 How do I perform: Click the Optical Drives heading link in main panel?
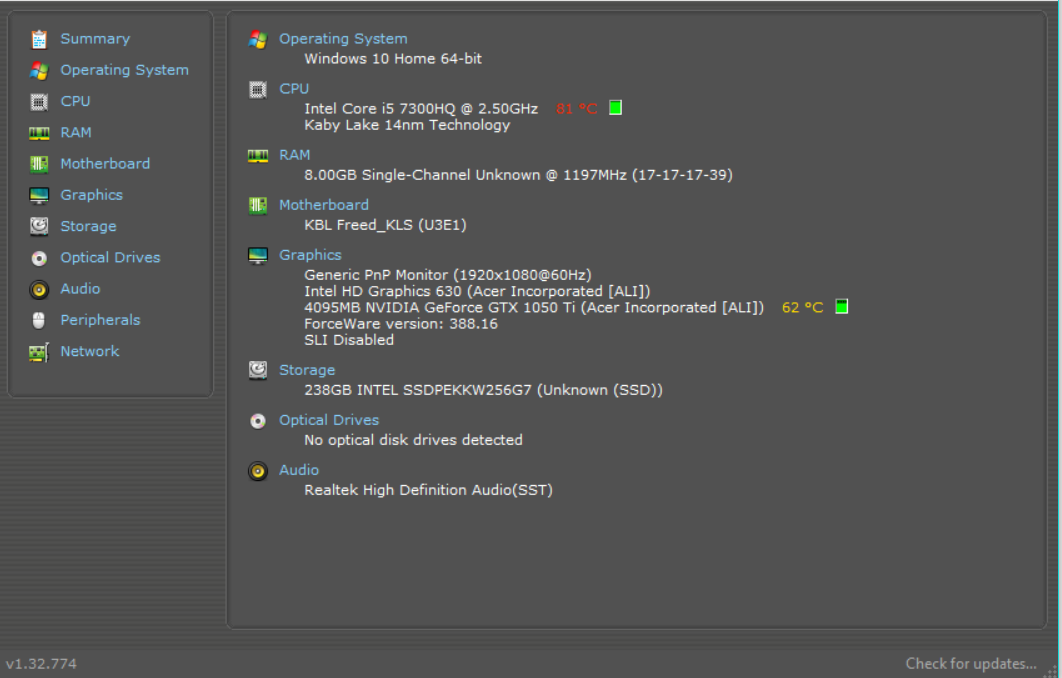point(329,420)
